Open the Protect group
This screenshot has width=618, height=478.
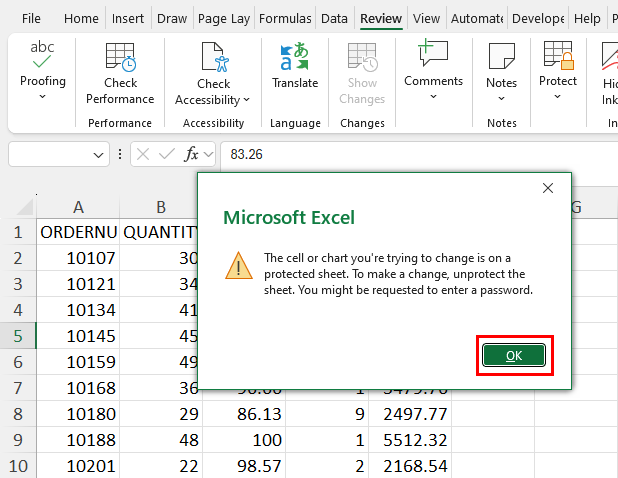558,70
